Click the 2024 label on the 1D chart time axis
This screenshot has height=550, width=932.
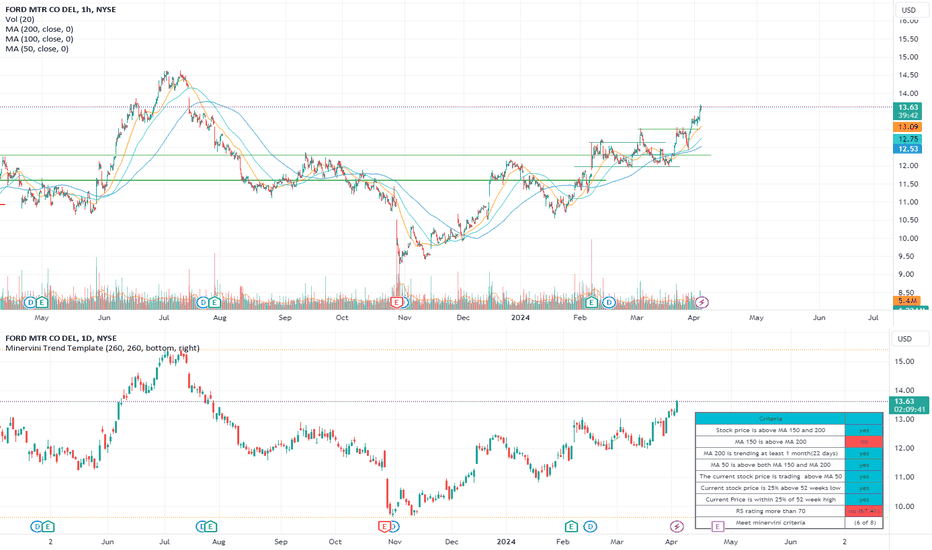[x=506, y=542]
